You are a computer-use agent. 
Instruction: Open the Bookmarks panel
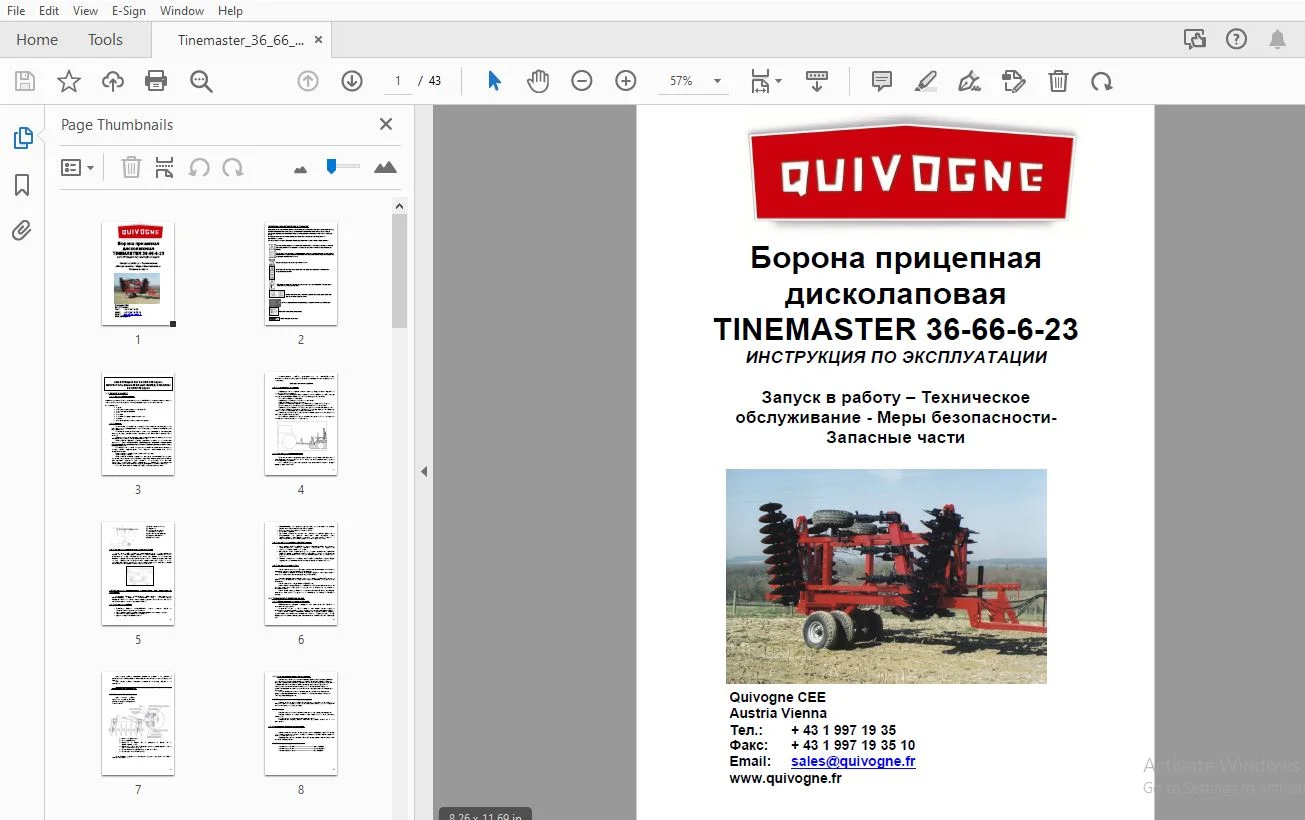[x=22, y=185]
